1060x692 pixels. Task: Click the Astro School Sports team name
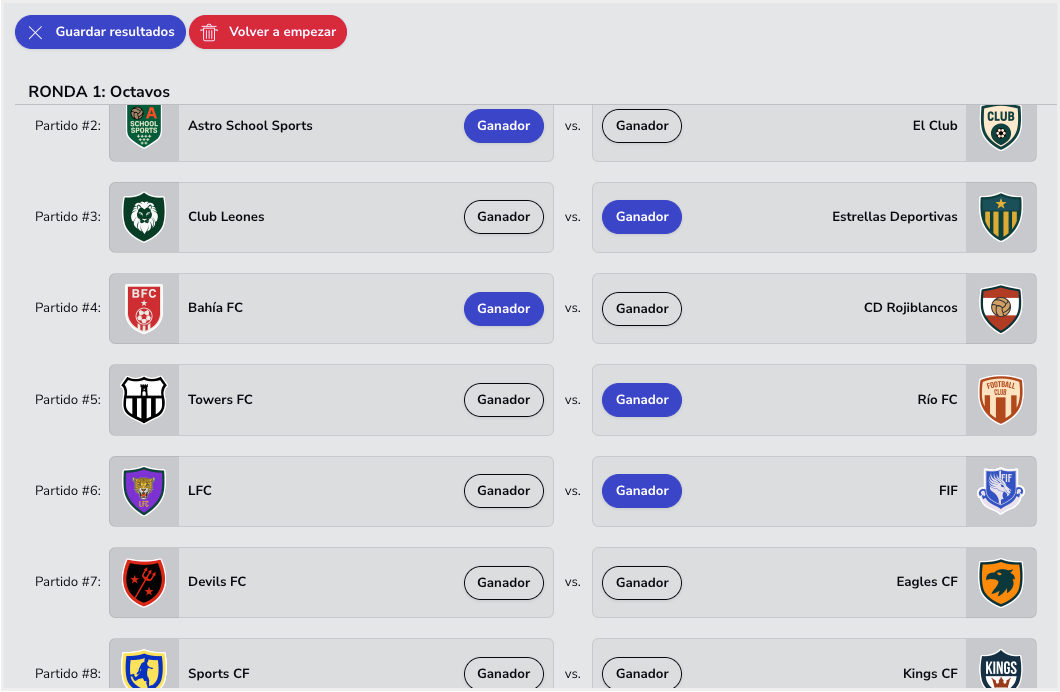tap(250, 126)
